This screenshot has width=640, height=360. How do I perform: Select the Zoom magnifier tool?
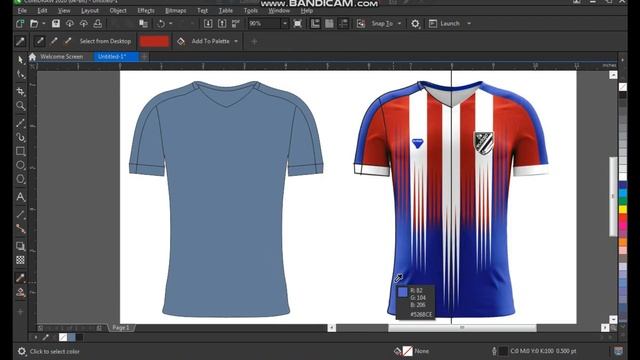point(20,106)
